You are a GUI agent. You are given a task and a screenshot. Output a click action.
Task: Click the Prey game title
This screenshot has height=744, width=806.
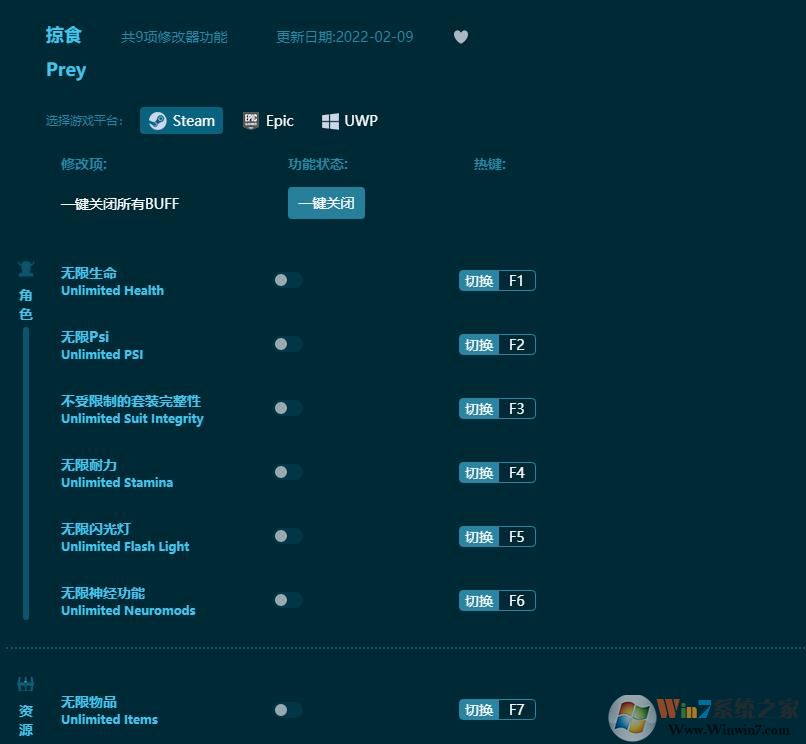[x=66, y=69]
